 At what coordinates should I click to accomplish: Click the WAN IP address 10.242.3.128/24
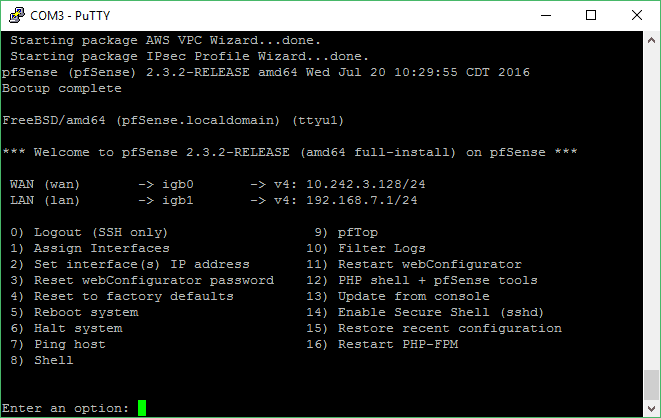(x=365, y=184)
